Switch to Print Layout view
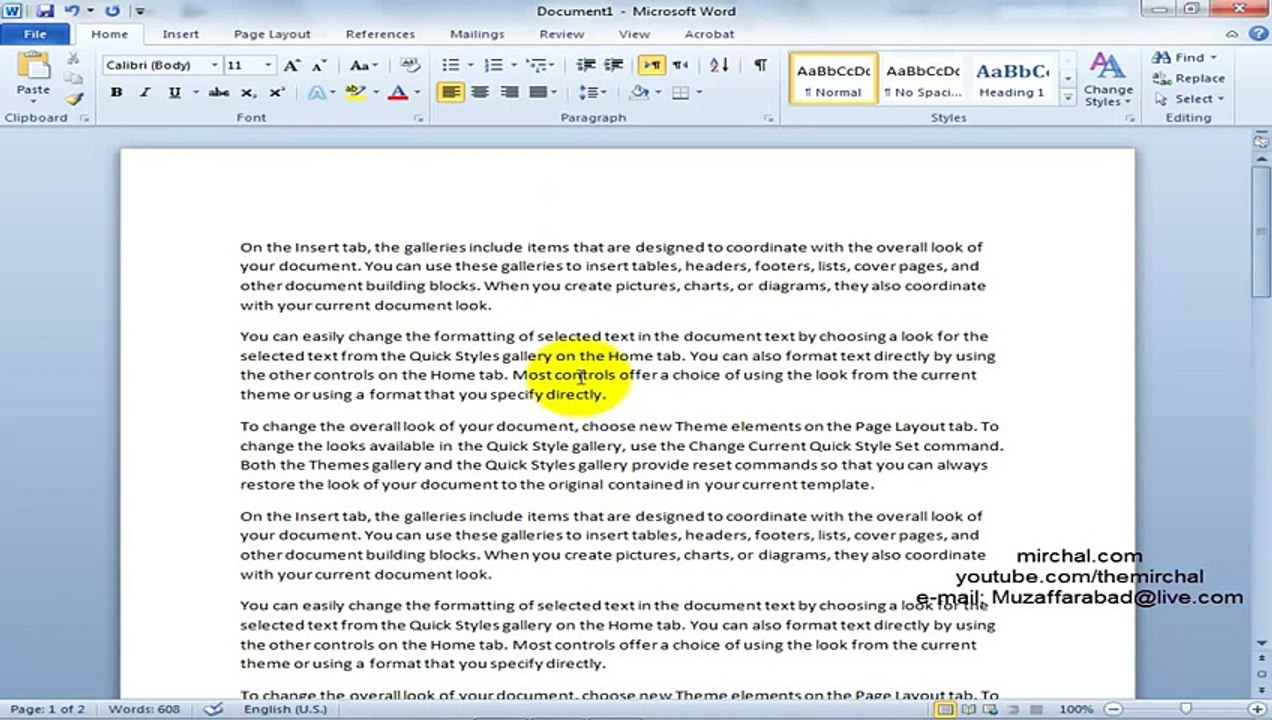 pyautogui.click(x=945, y=709)
